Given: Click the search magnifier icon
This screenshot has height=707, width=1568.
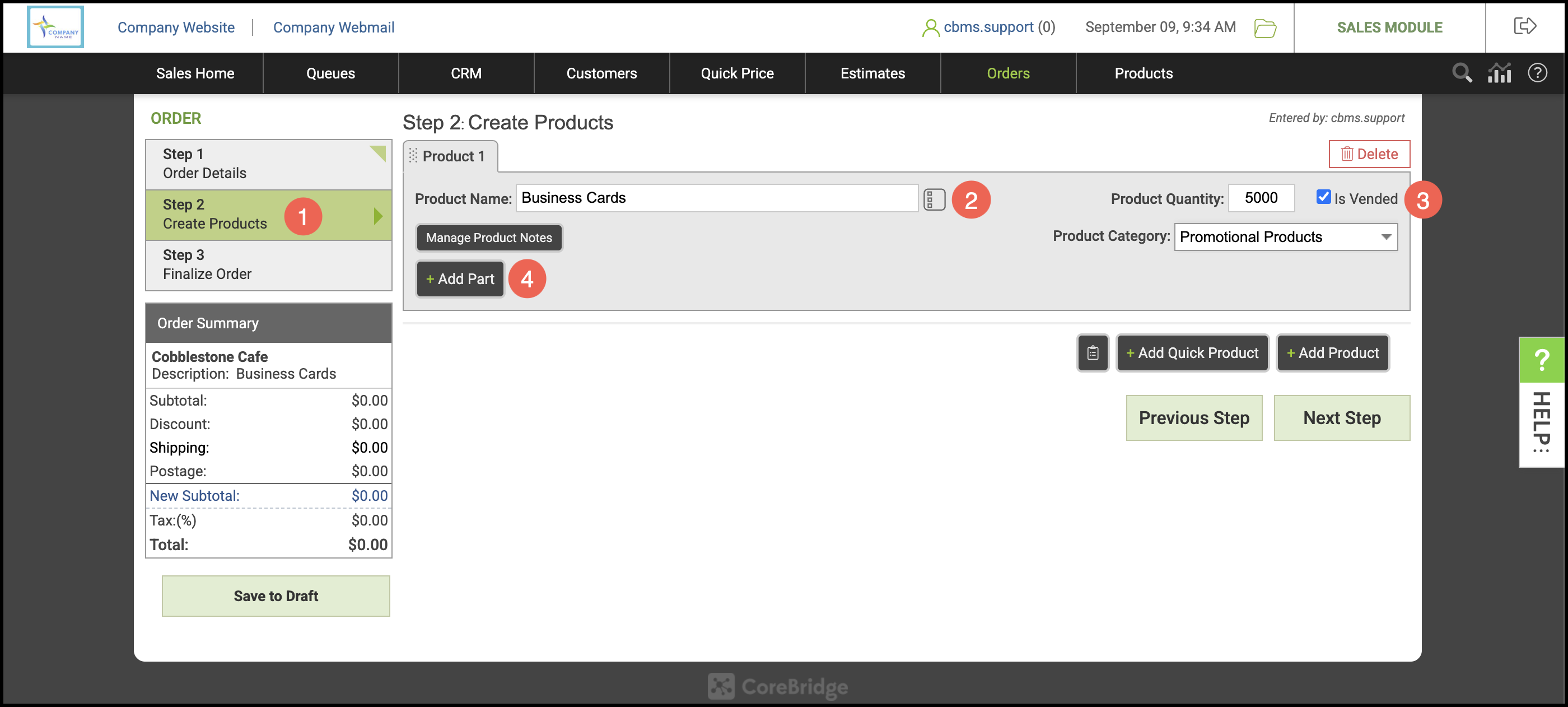Looking at the screenshot, I should pyautogui.click(x=1462, y=73).
